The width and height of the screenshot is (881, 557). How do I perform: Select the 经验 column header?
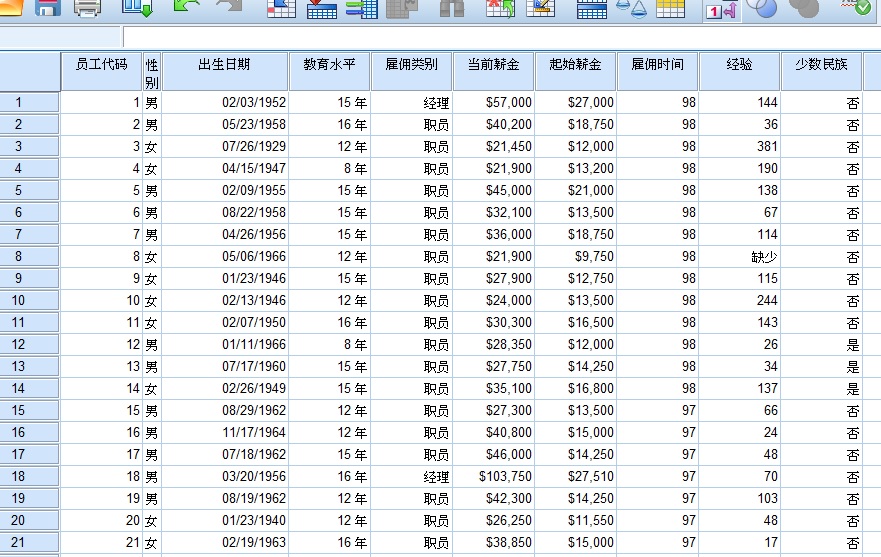click(739, 71)
